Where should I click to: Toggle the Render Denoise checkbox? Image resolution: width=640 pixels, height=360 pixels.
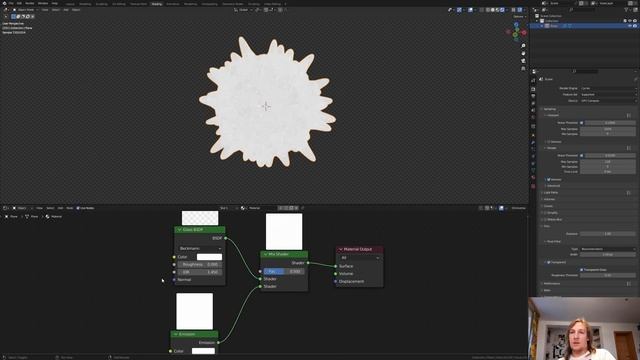[549, 180]
